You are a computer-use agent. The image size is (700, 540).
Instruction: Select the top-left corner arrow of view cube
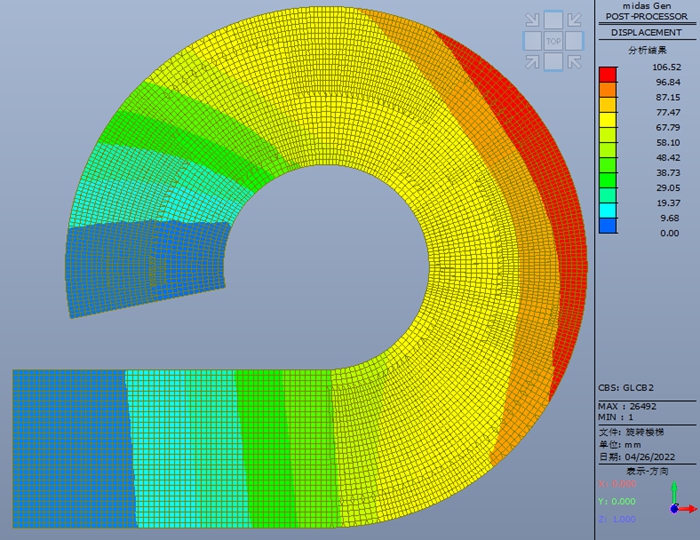point(532,20)
